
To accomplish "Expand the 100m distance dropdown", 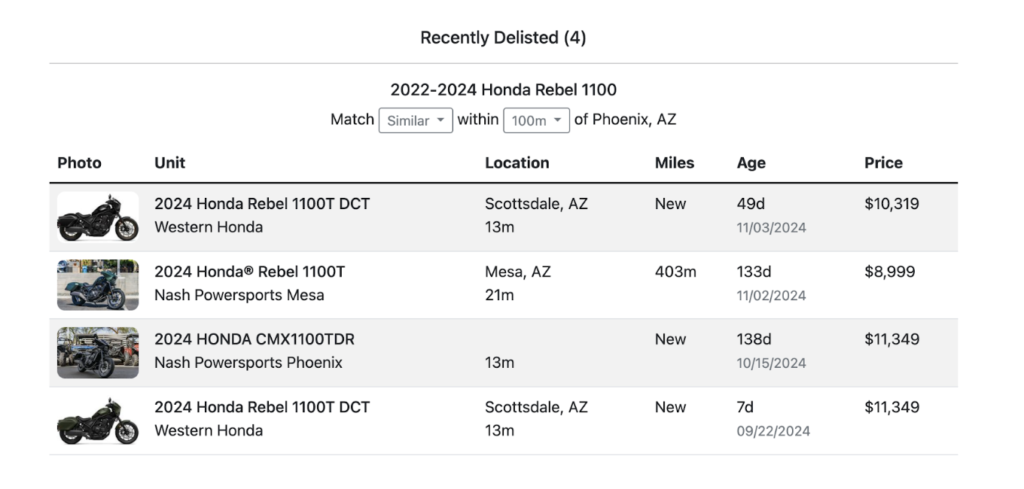I will click(536, 121).
